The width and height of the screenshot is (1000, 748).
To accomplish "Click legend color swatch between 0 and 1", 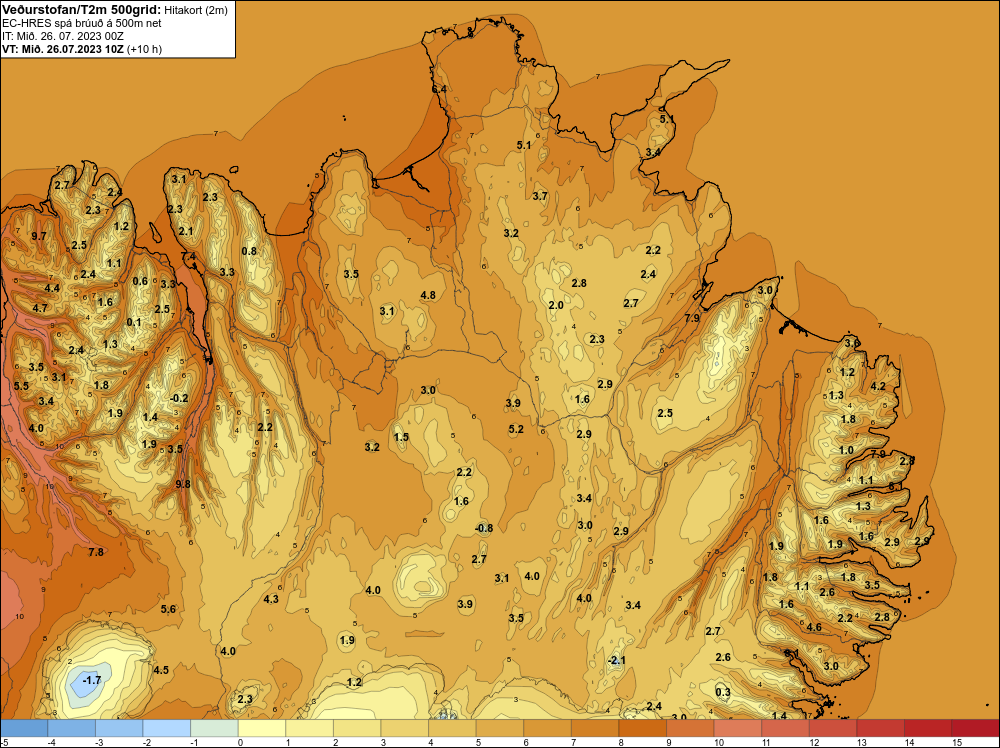I will coord(262,728).
